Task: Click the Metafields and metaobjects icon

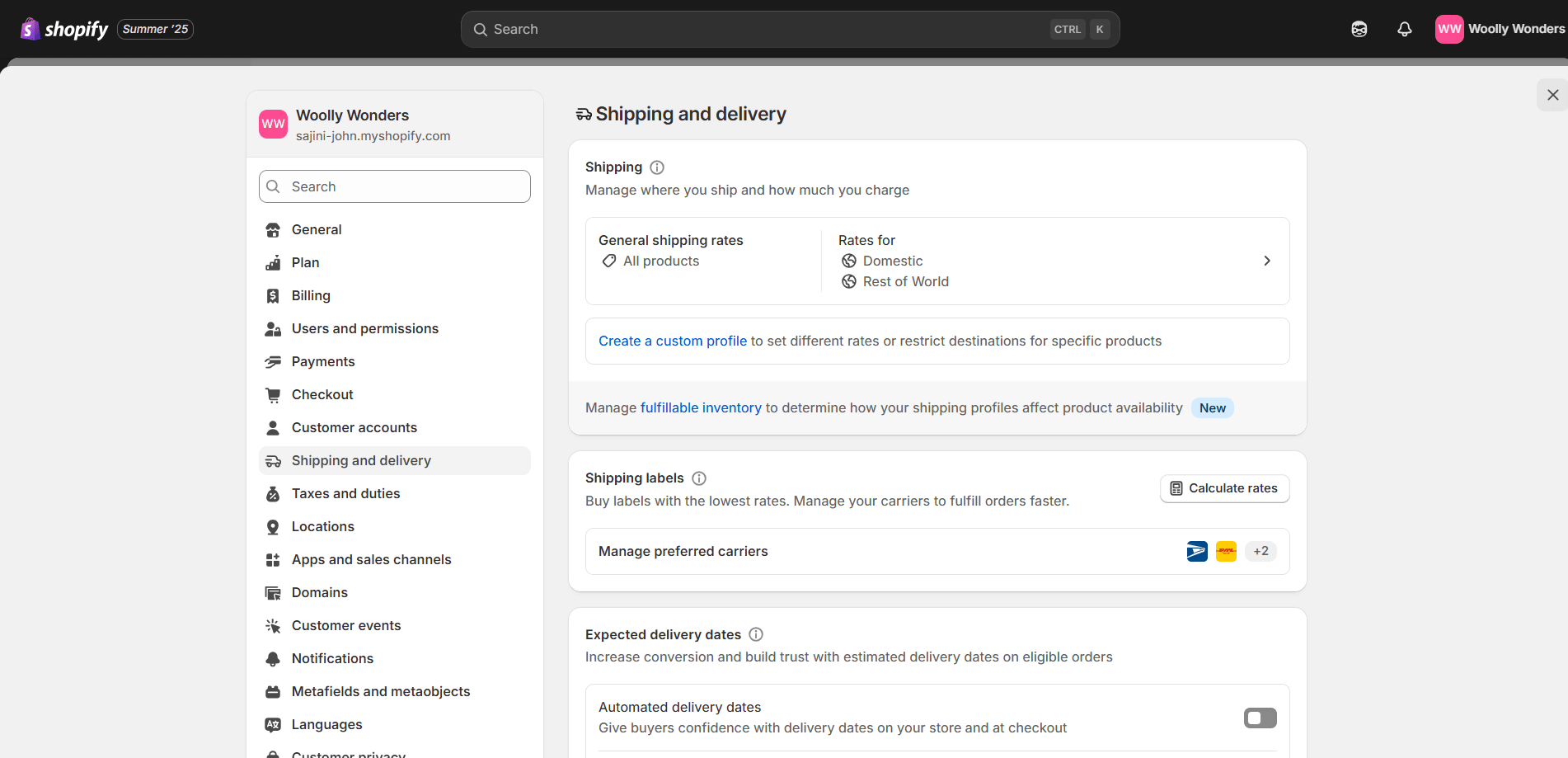Action: click(x=273, y=692)
